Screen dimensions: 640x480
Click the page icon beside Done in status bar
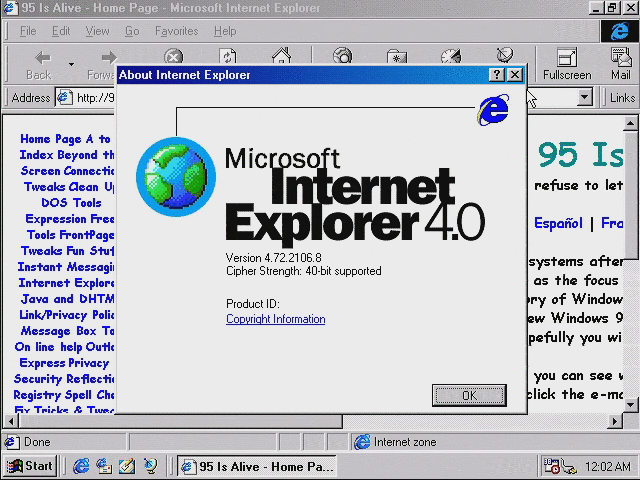tap(11, 442)
